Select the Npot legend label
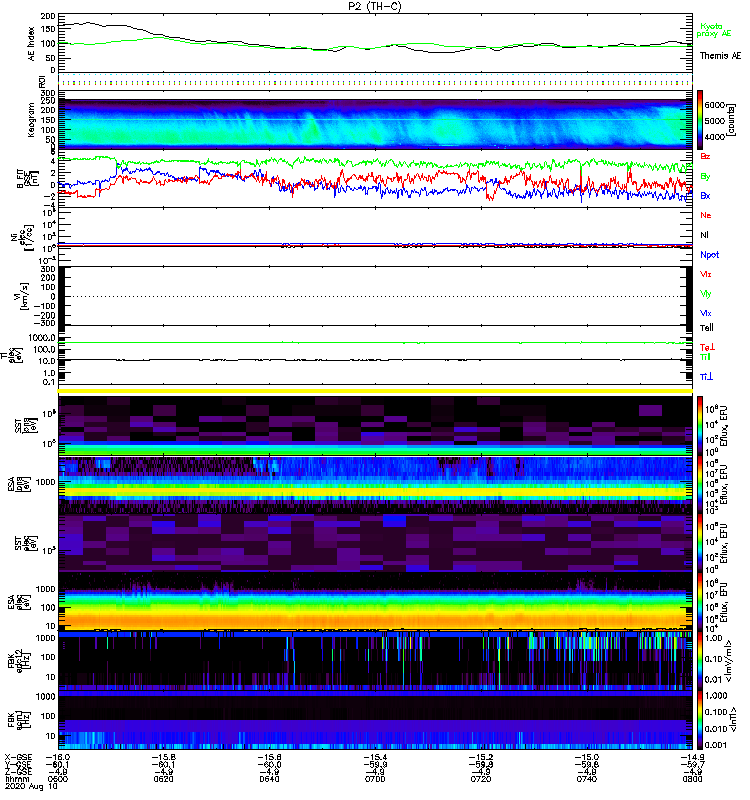 (x=708, y=255)
